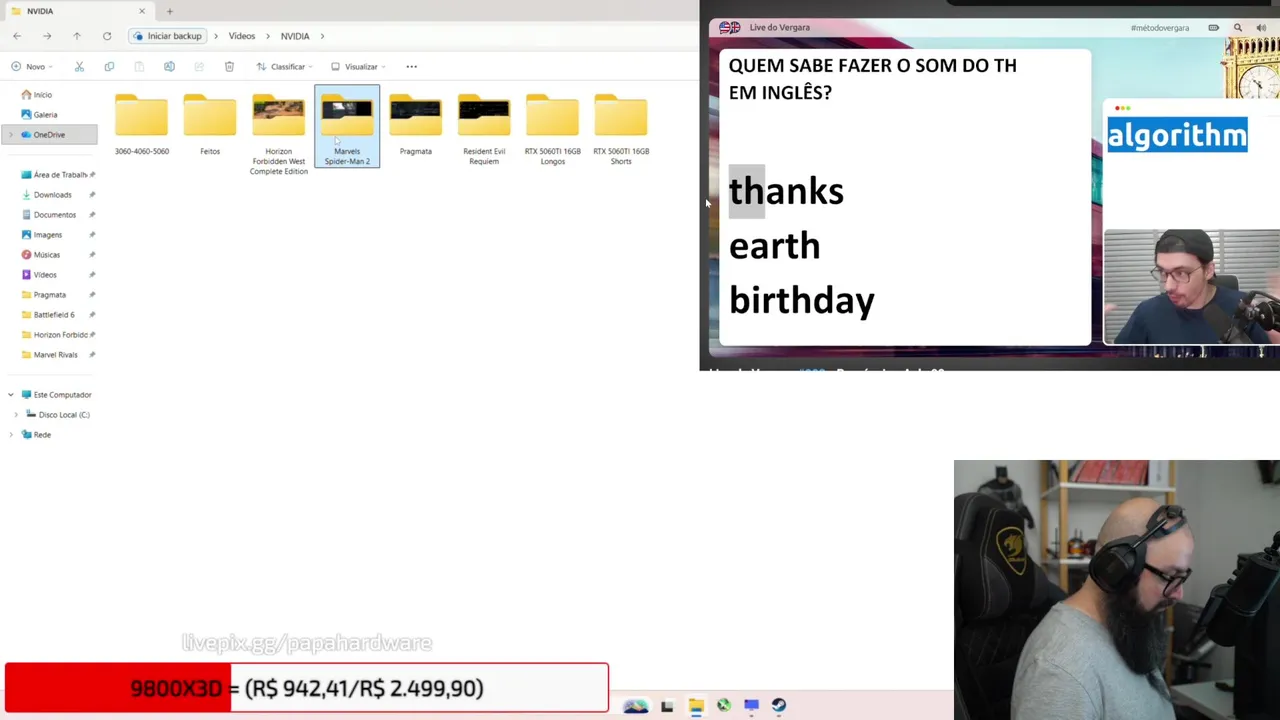Click the #métodovergara hashtag text

[x=1160, y=28]
